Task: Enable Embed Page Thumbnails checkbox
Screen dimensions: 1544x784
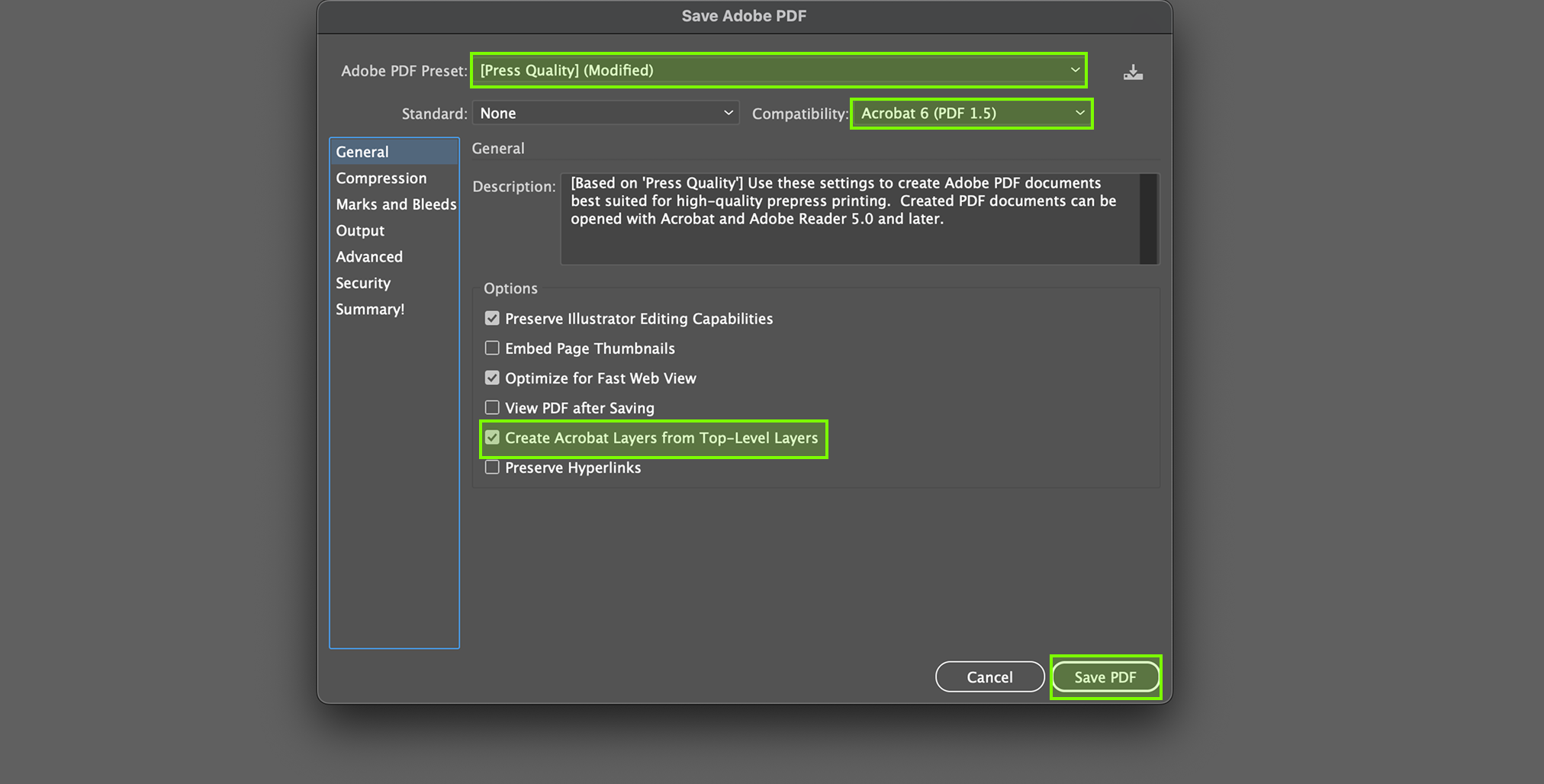Action: pyautogui.click(x=492, y=349)
